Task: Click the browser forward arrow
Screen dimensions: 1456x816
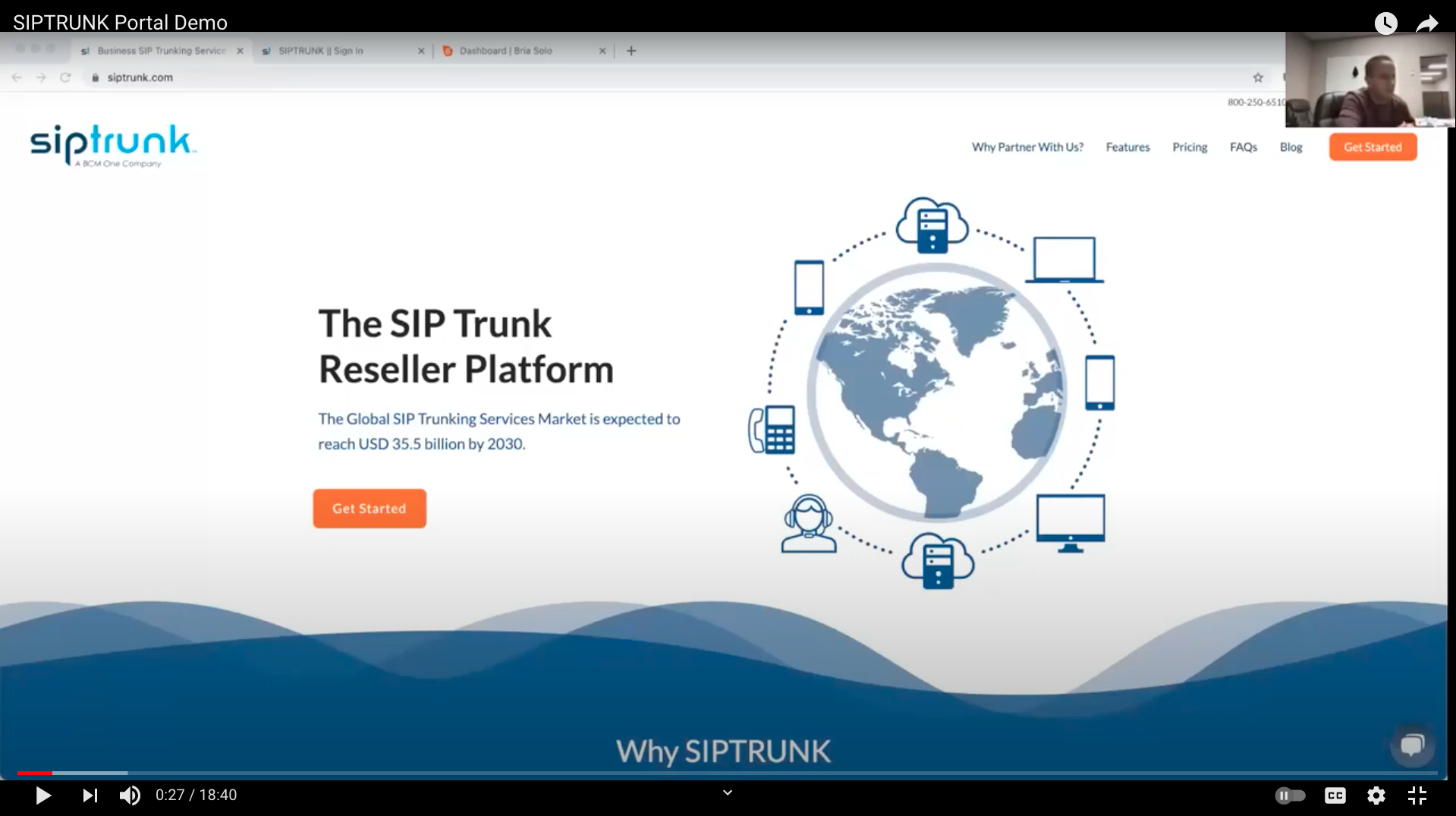Action: [41, 77]
